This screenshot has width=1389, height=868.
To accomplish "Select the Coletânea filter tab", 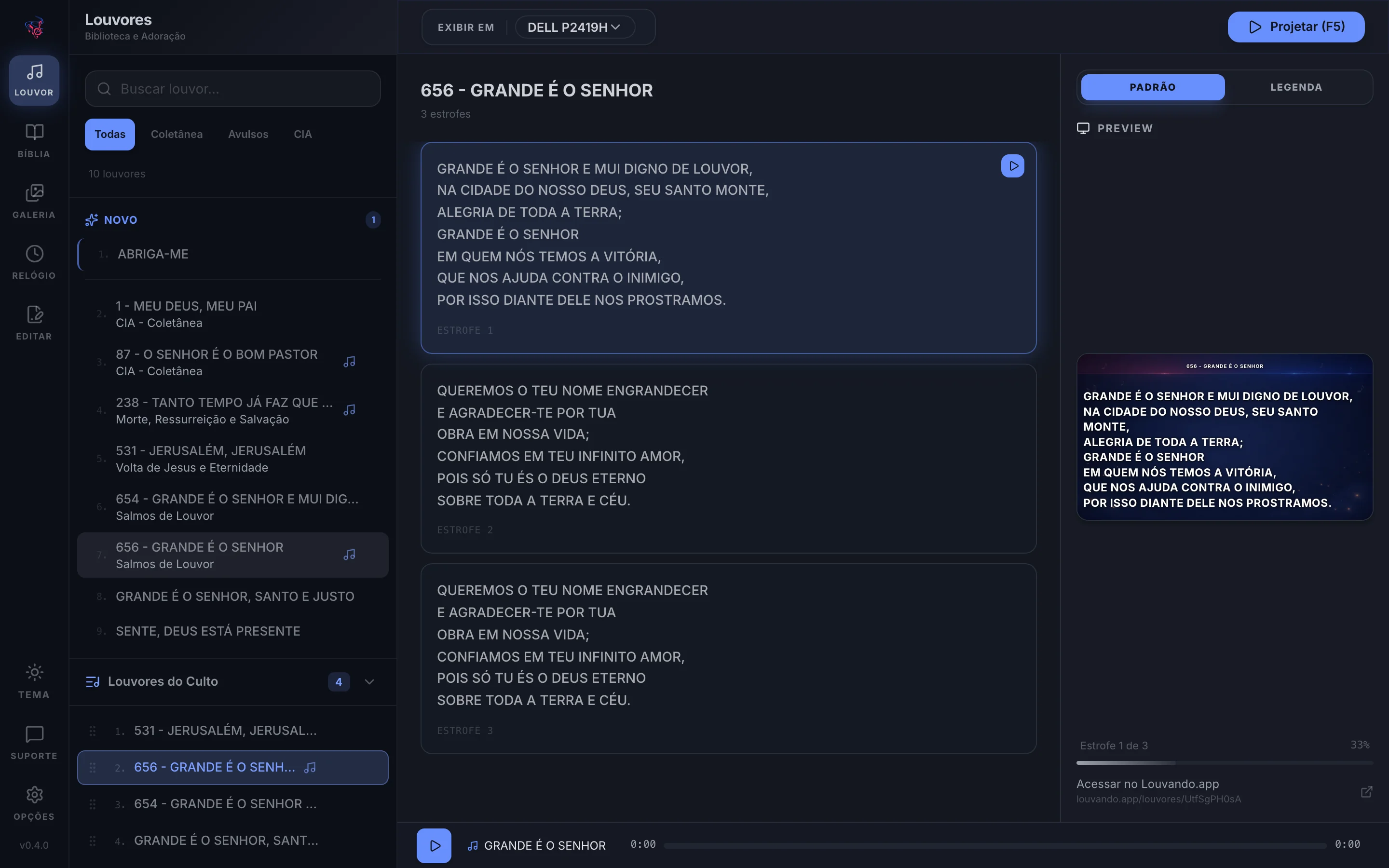I will [177, 135].
